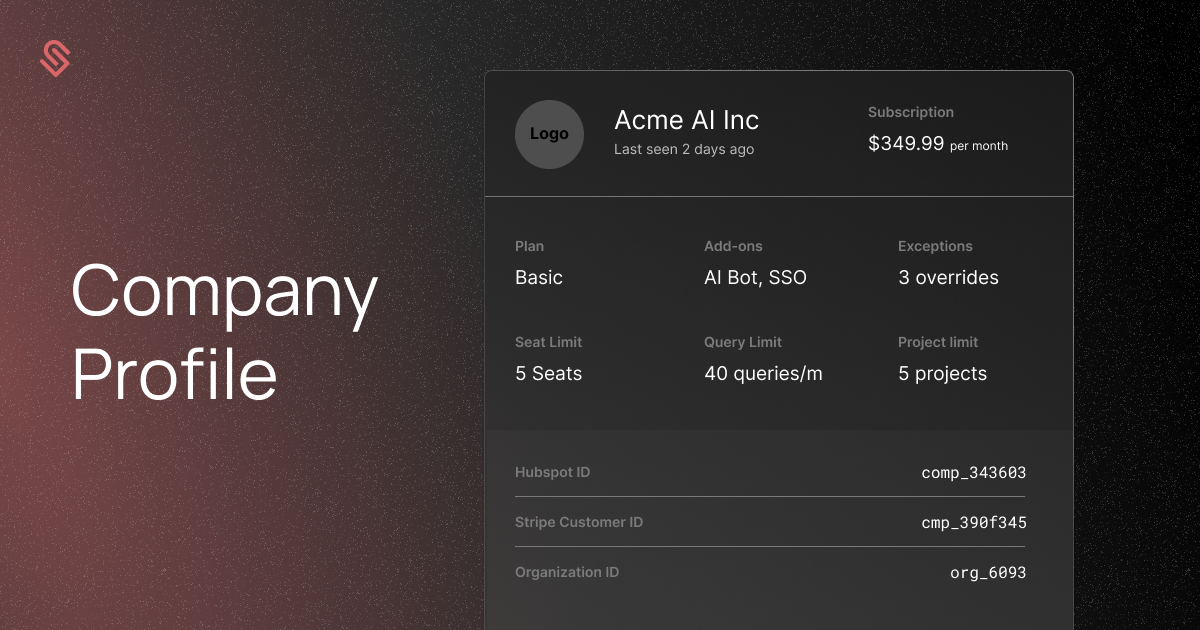Click the Last seen 2 days ago text

pyautogui.click(x=684, y=149)
